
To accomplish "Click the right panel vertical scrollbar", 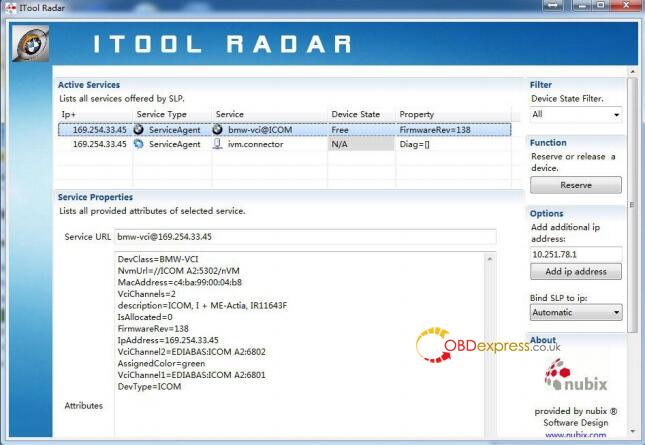I will tap(632, 204).
